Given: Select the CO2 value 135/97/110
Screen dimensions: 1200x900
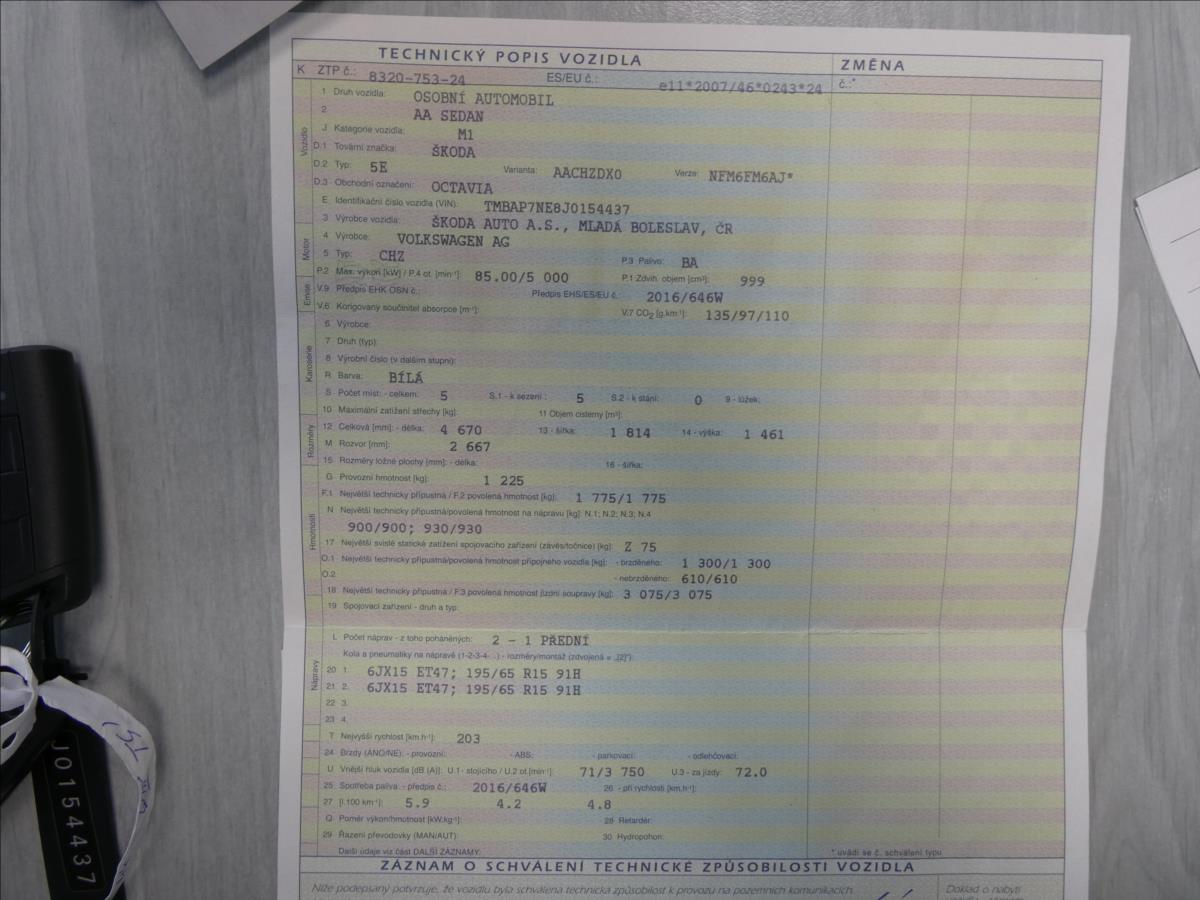Looking at the screenshot, I should pyautogui.click(x=747, y=315).
